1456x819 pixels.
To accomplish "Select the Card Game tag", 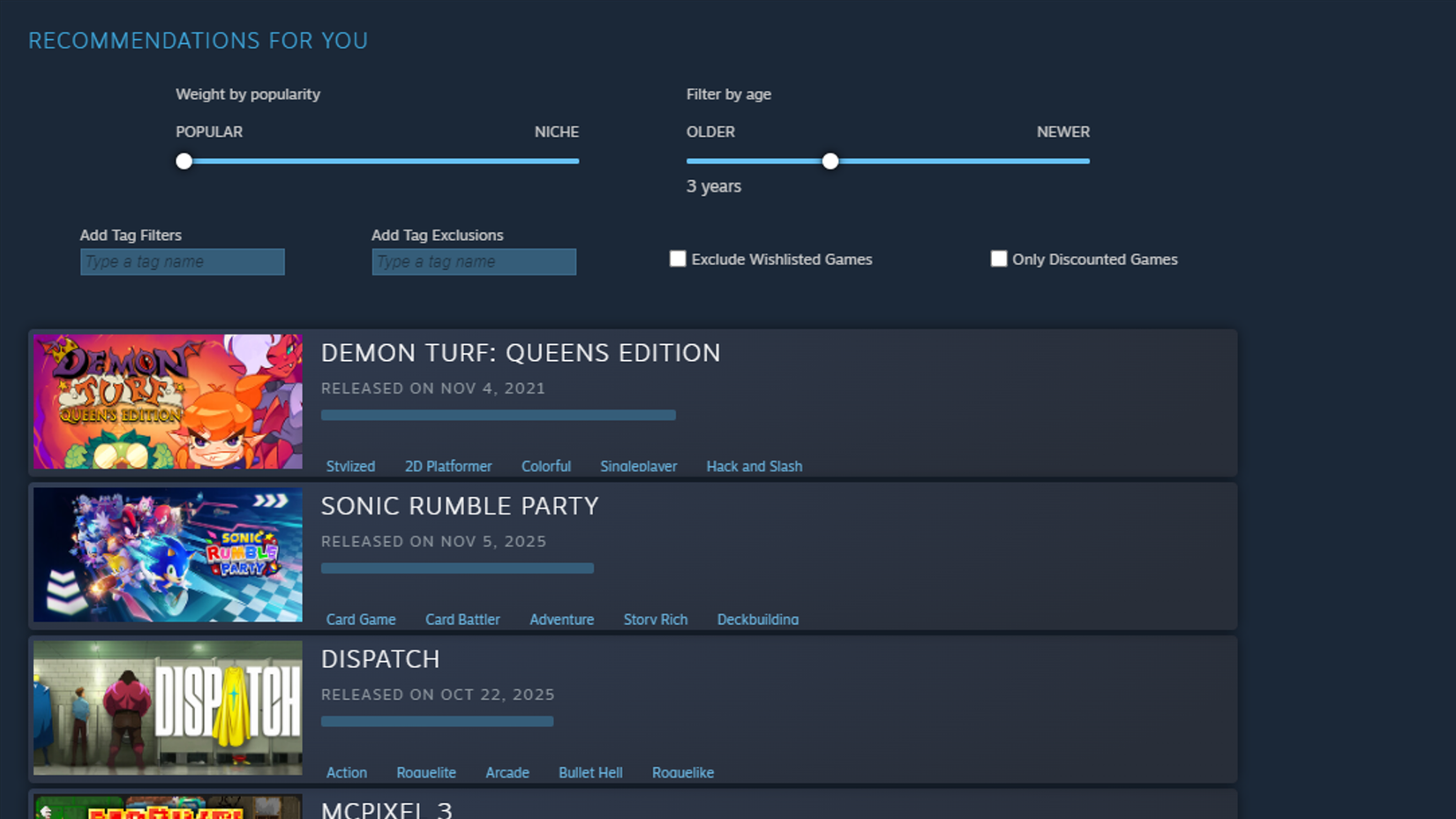I will pos(361,620).
